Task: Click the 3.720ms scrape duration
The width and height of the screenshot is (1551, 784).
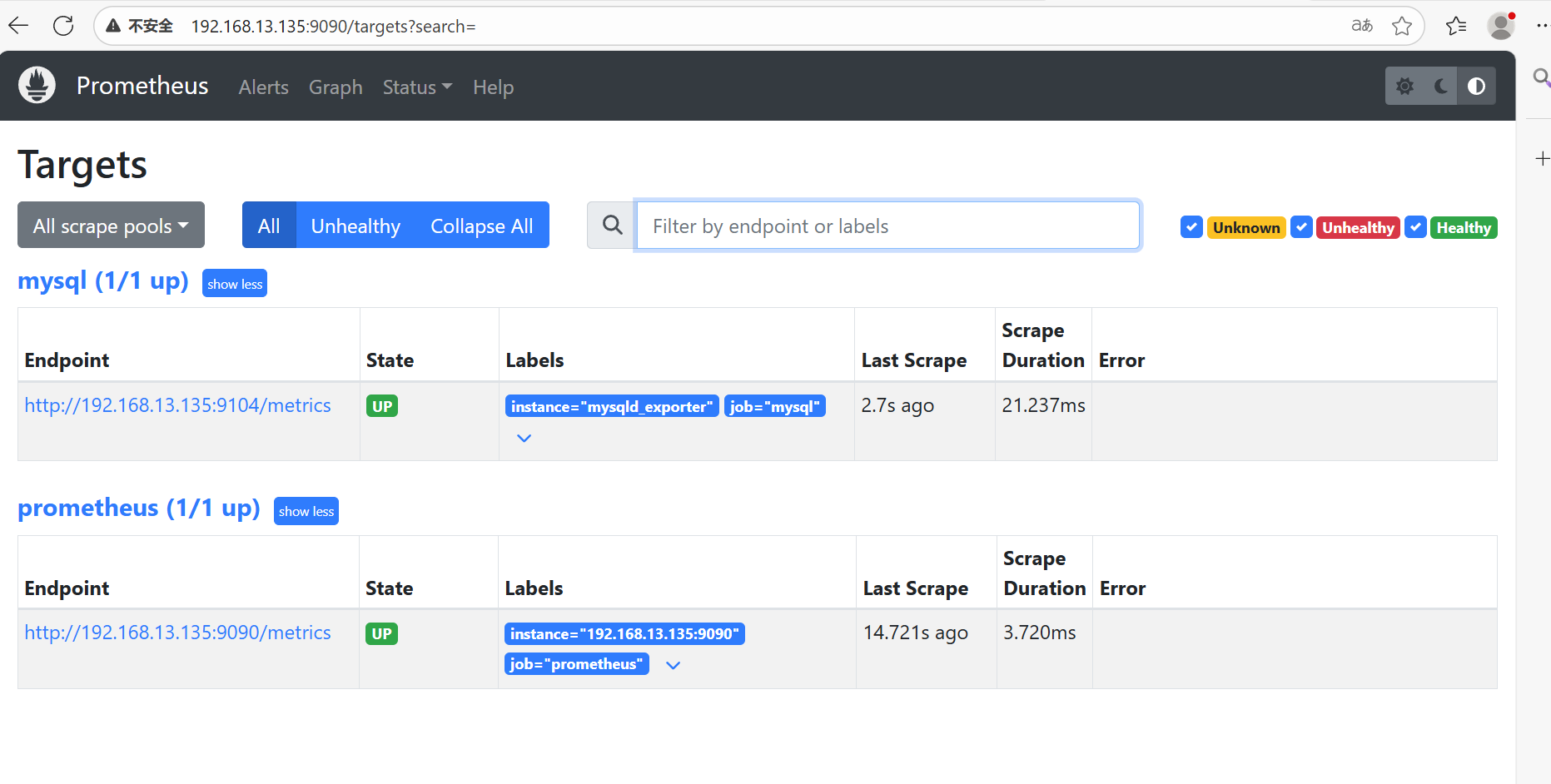Action: coord(1040,633)
